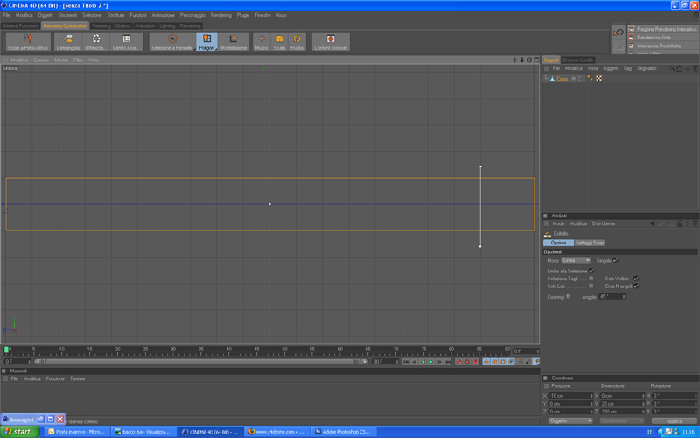Image resolution: width=700 pixels, height=438 pixels.
Task: Click the Applica button
Action: point(674,421)
